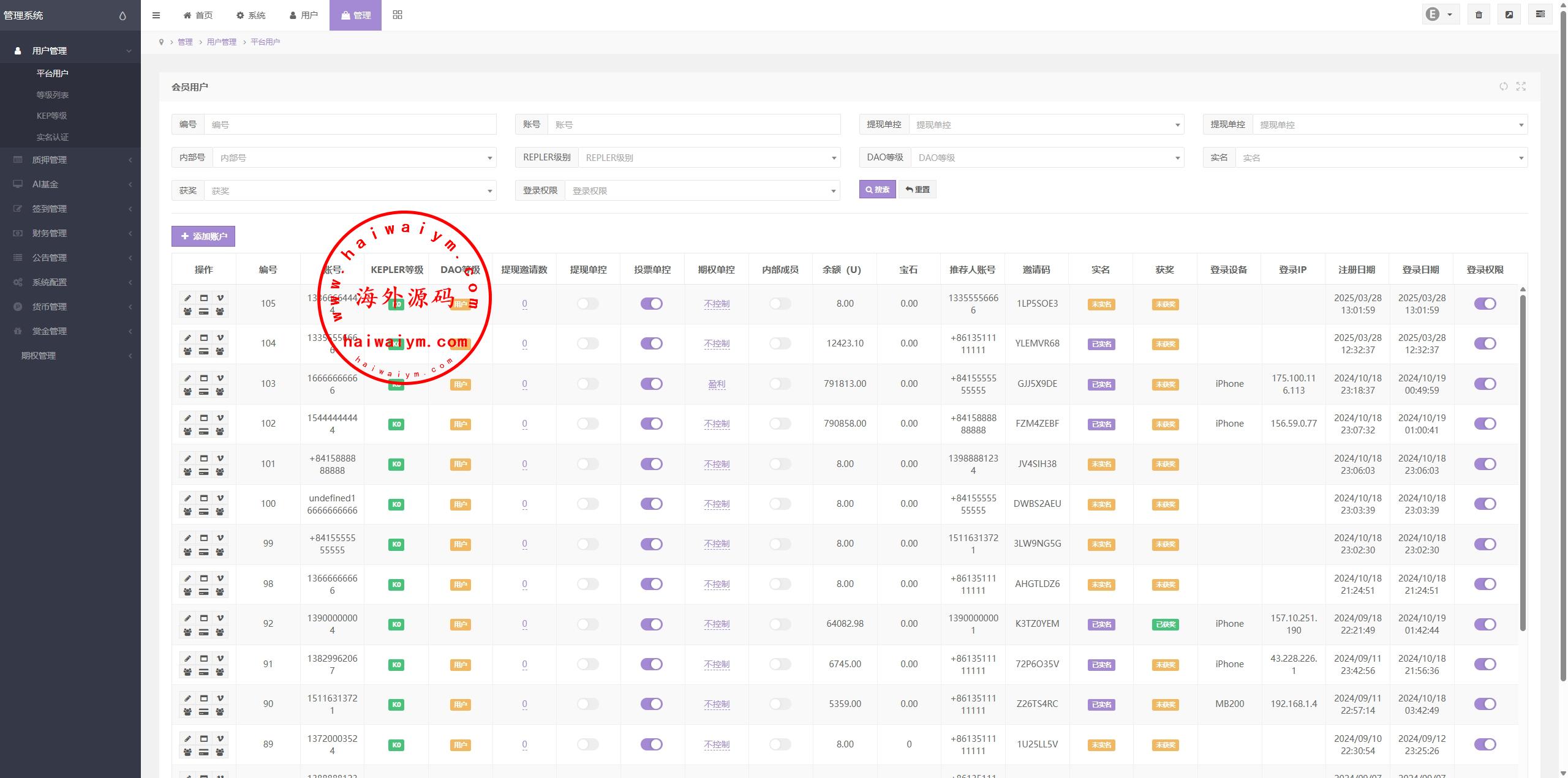Screen dimensions: 1568x778
Task: Click into the 账号 input field
Action: [x=693, y=125]
